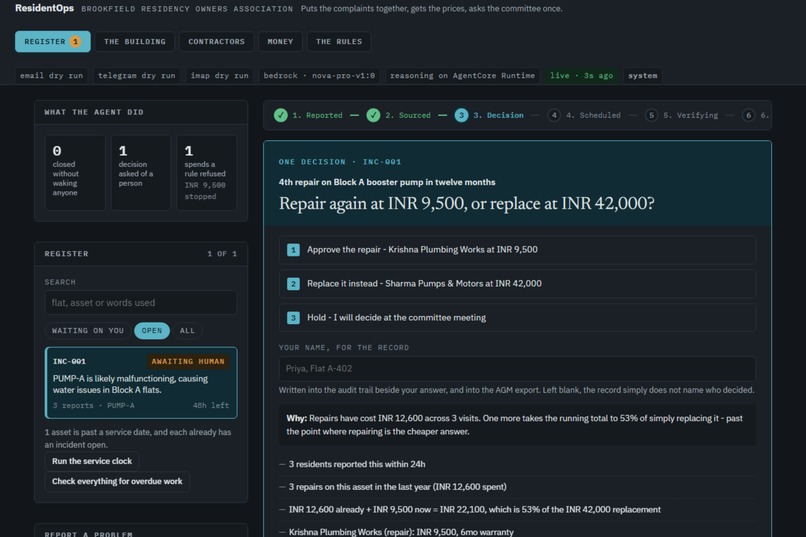Switch to The Building tab
Image resolution: width=806 pixels, height=537 pixels.
point(135,42)
